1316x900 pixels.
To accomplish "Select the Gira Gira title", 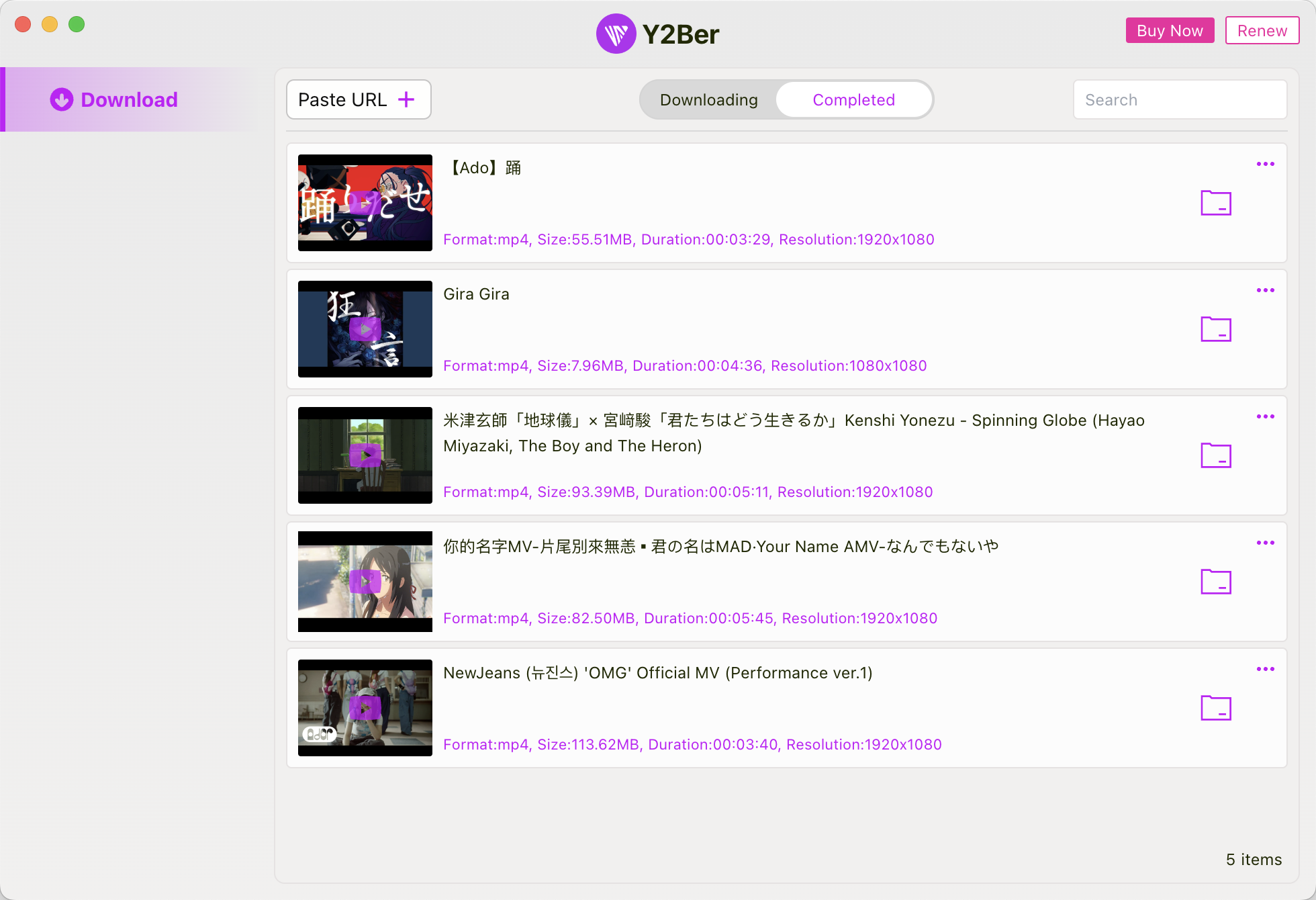I will pos(476,294).
